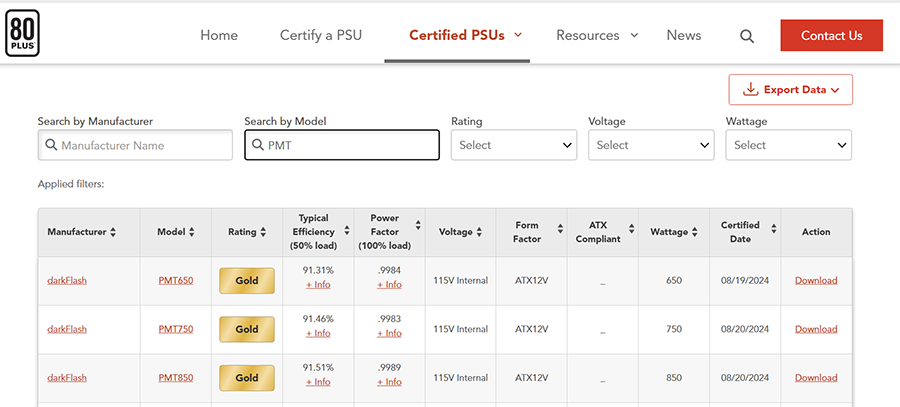
Task: Download the PMT750 report
Action: tap(816, 330)
